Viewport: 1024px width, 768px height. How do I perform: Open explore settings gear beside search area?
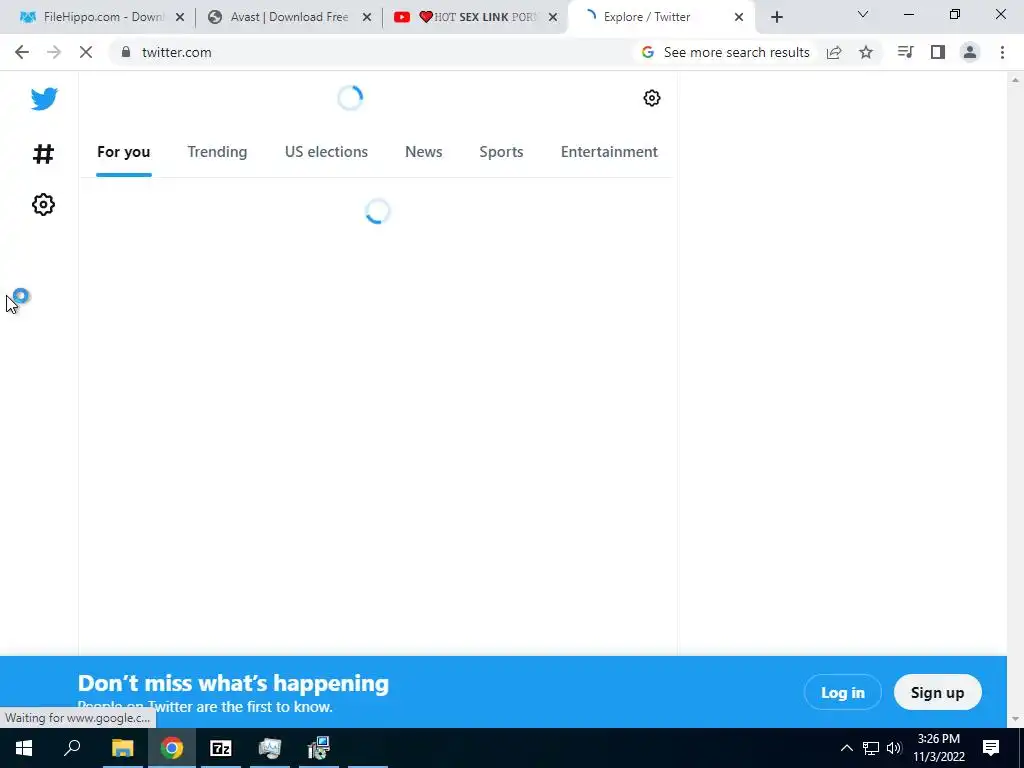652,98
